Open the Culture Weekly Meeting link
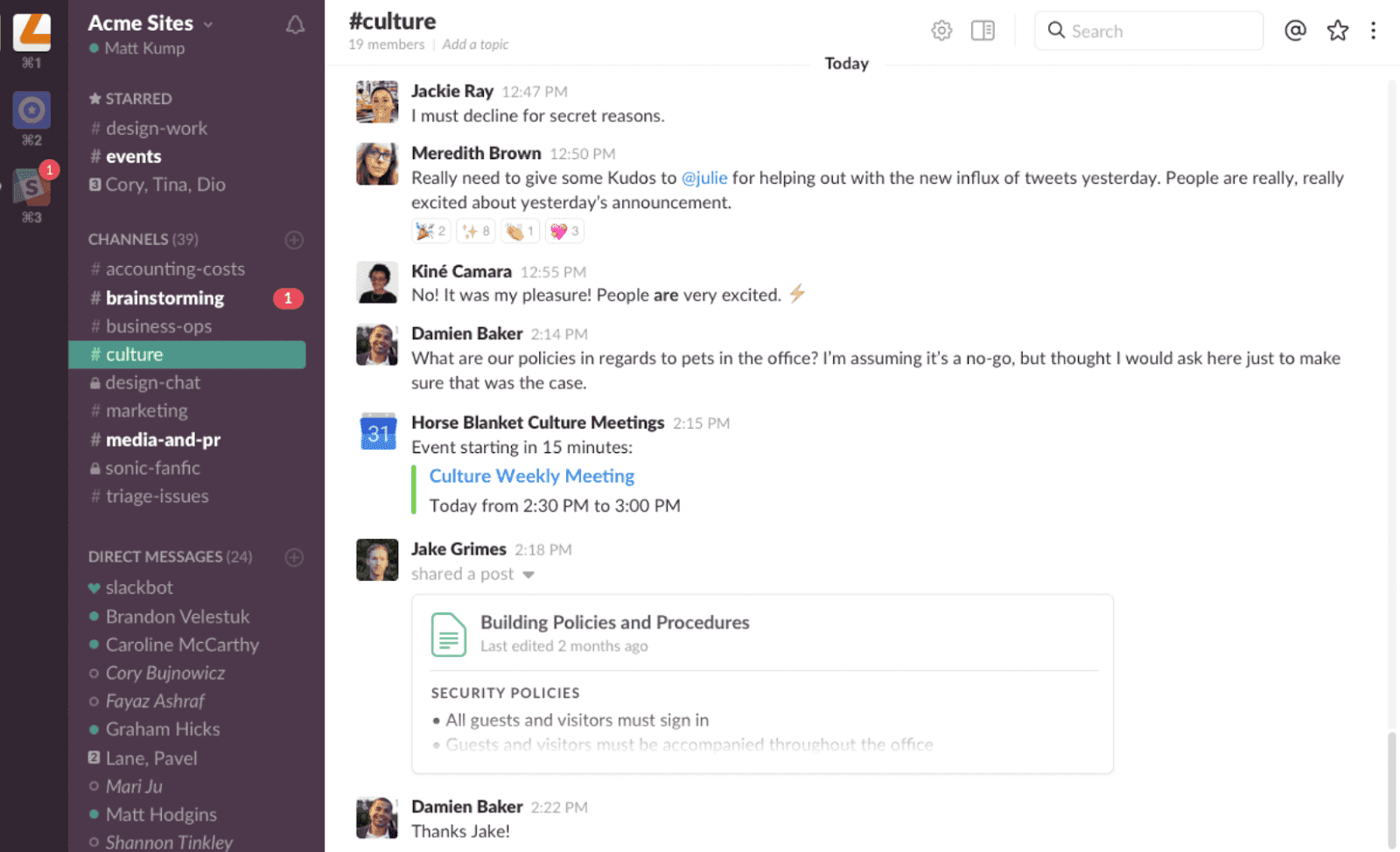 click(x=532, y=476)
